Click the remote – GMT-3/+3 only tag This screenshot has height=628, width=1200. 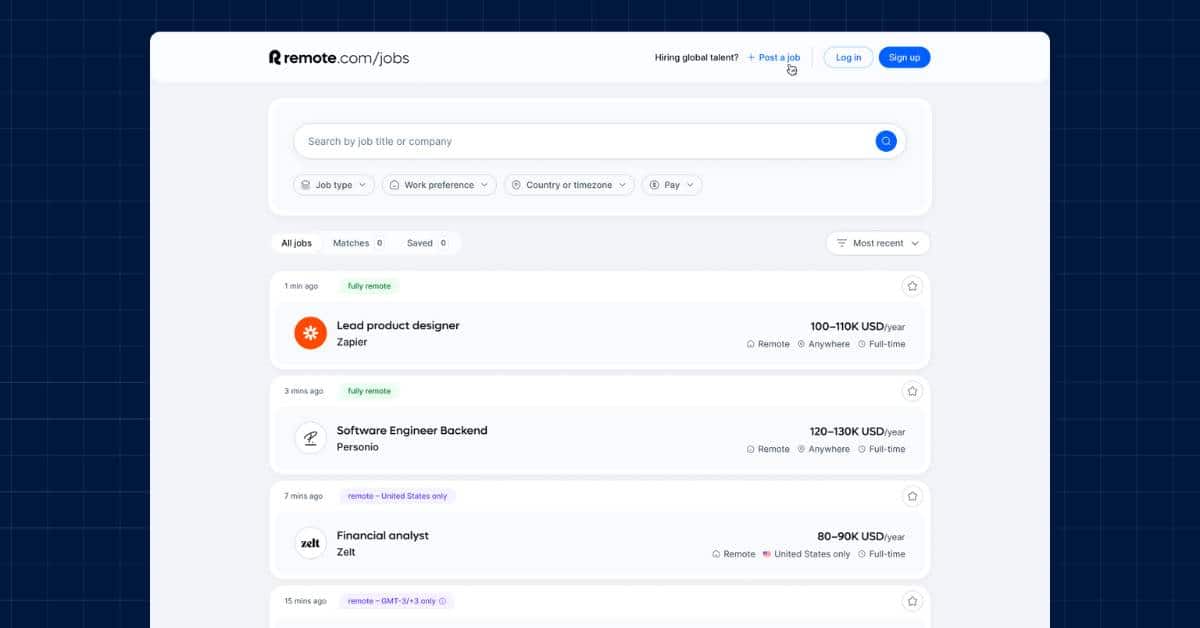tap(397, 601)
